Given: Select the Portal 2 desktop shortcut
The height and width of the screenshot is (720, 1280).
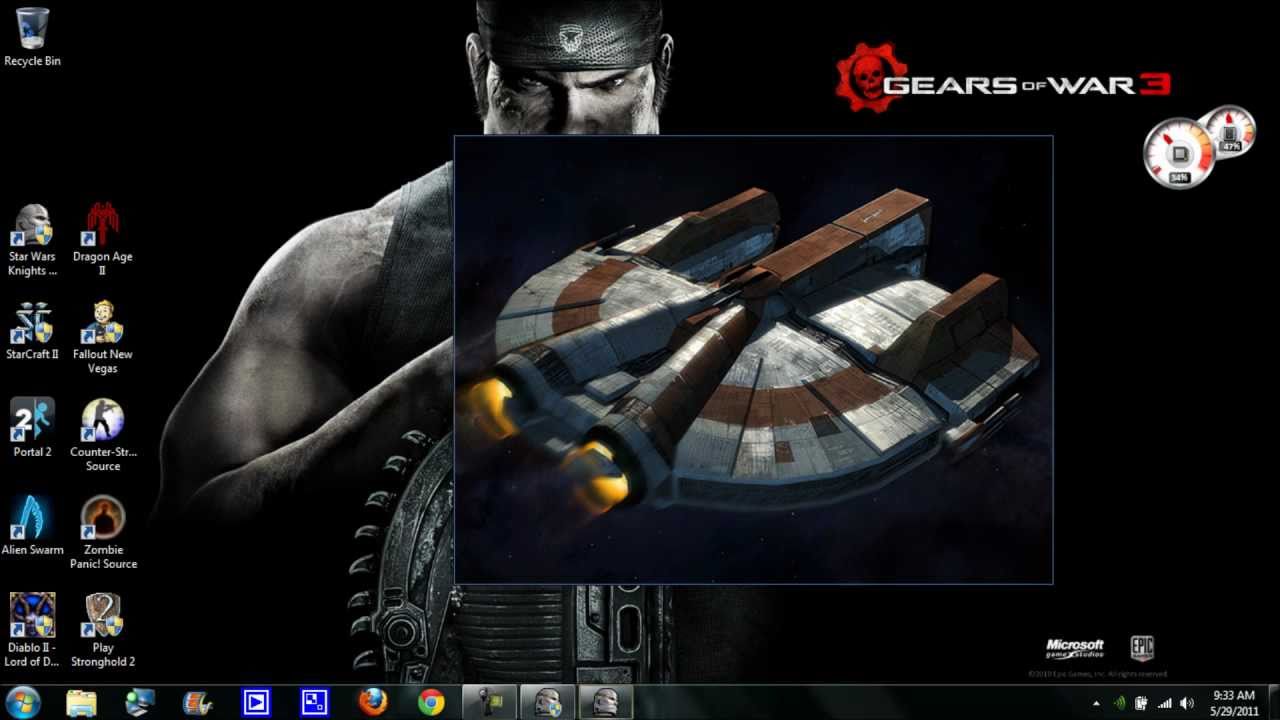Looking at the screenshot, I should 32,429.
